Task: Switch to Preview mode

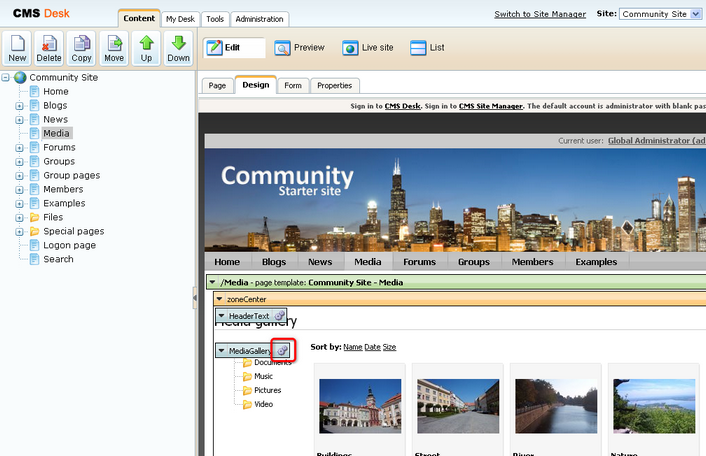Action: [299, 48]
